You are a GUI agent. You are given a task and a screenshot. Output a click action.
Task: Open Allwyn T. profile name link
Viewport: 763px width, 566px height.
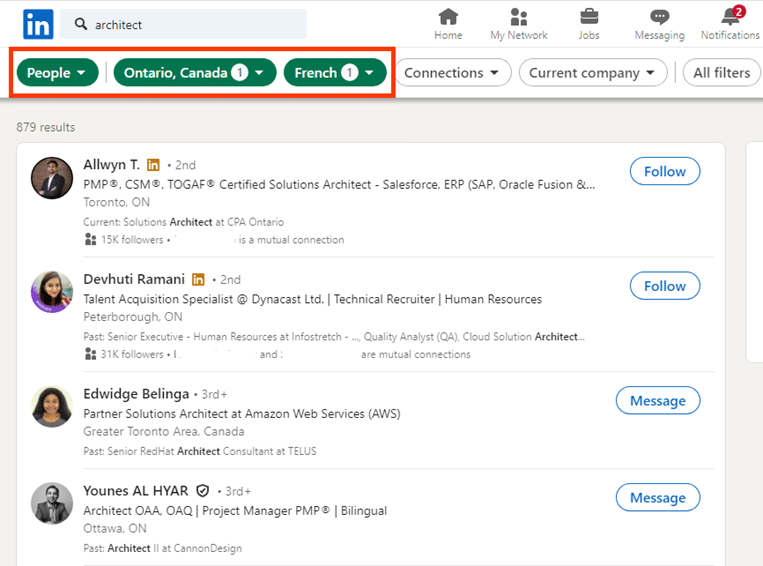111,164
